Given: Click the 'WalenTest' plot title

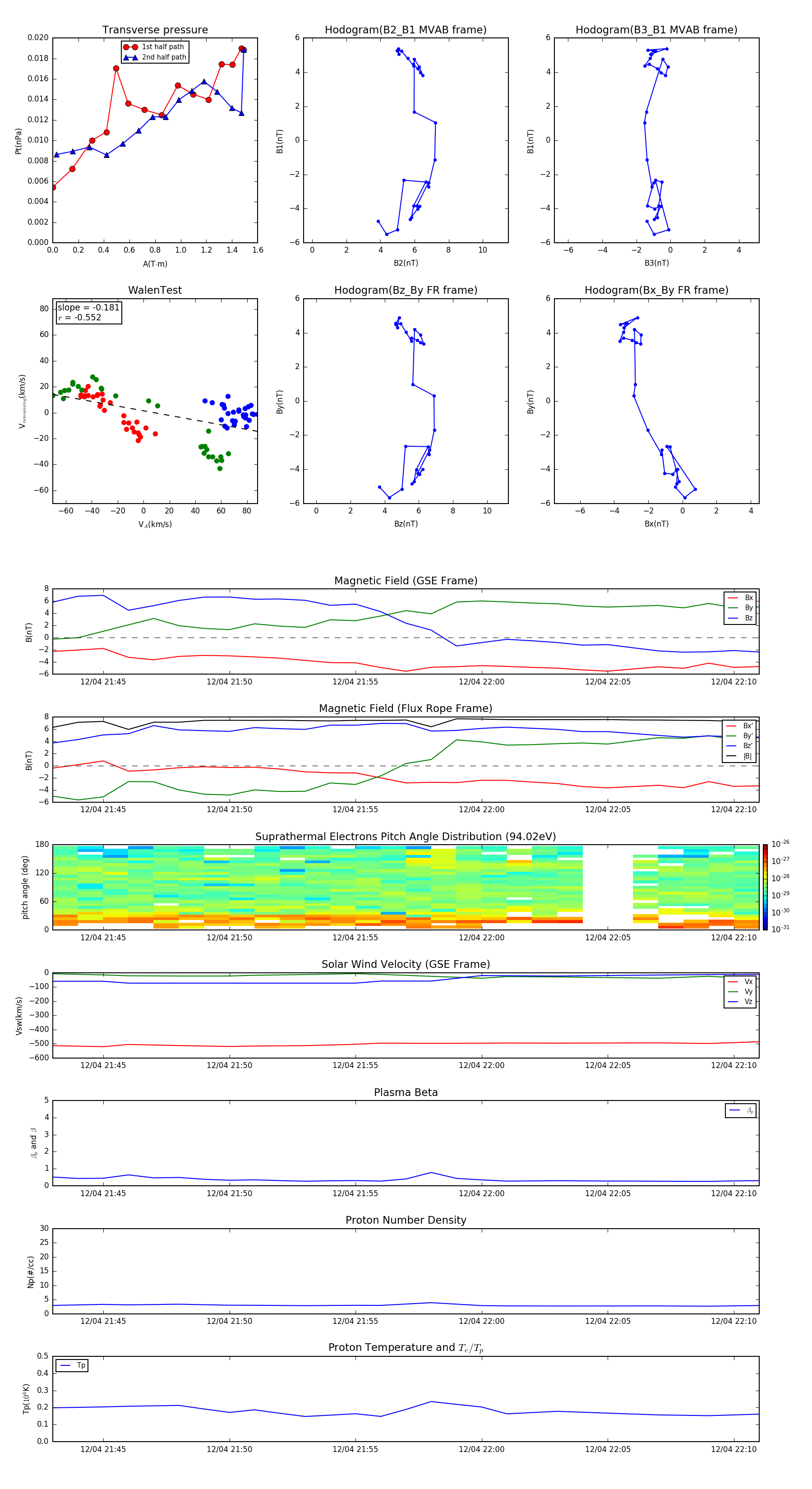Looking at the screenshot, I should (x=155, y=290).
